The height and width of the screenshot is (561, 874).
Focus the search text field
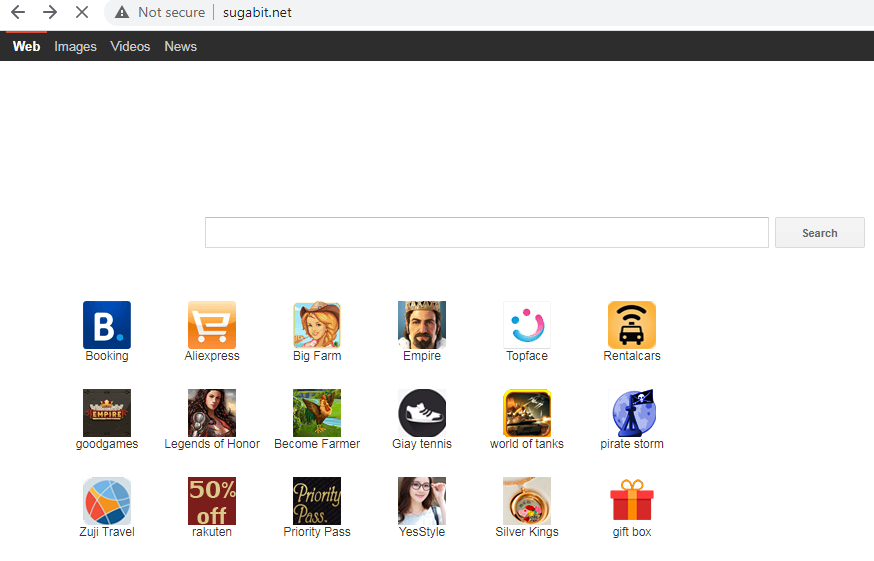point(486,233)
